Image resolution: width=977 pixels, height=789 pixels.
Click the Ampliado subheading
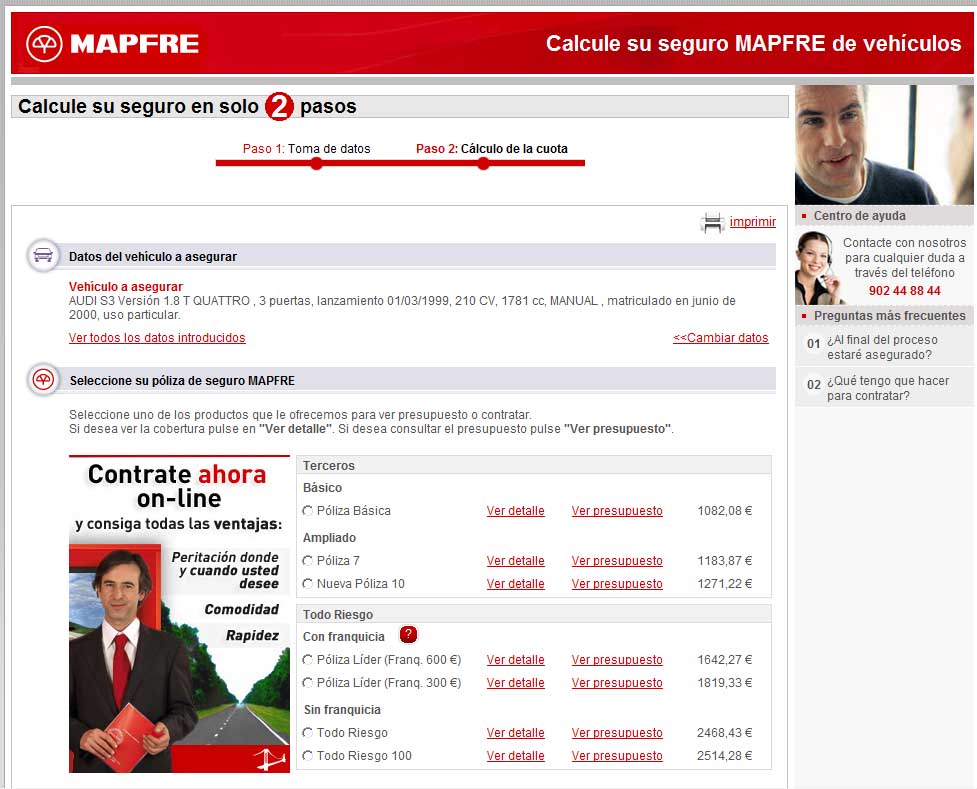330,538
